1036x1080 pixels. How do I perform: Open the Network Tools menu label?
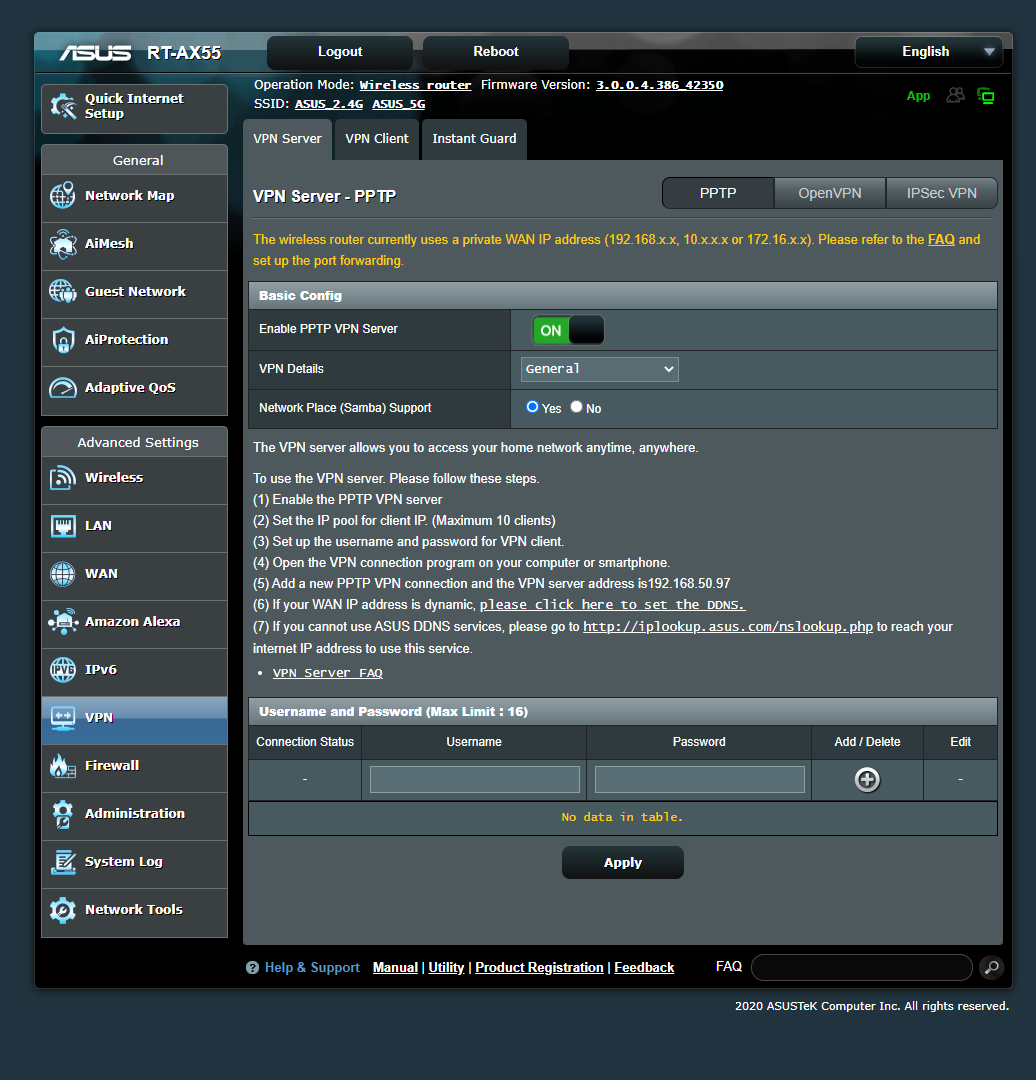coord(134,910)
